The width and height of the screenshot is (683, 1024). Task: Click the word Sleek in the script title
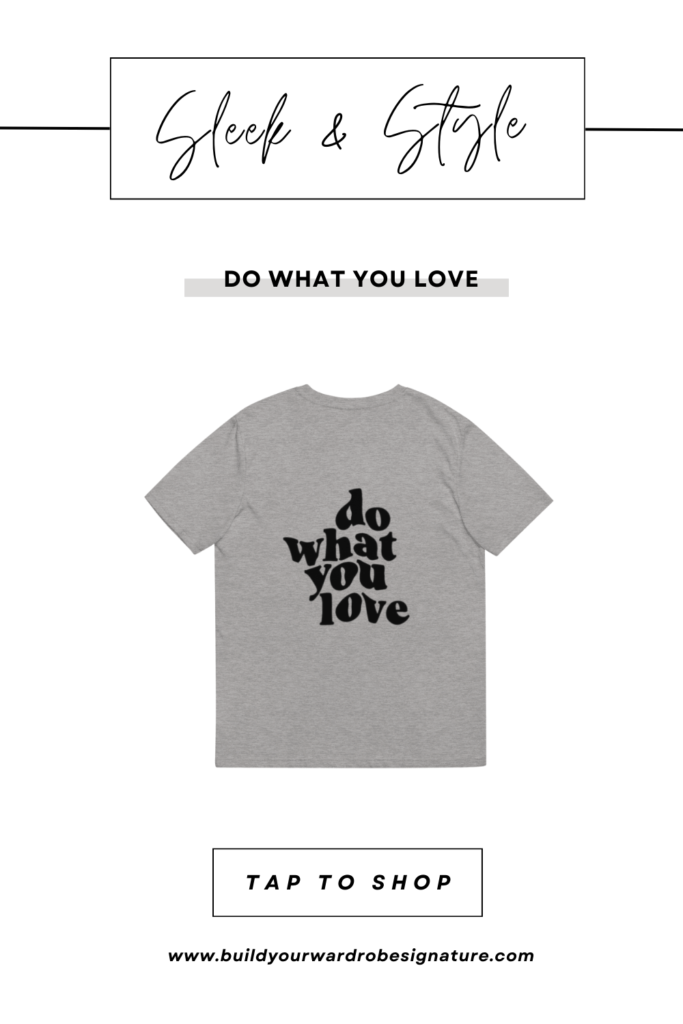pos(223,133)
